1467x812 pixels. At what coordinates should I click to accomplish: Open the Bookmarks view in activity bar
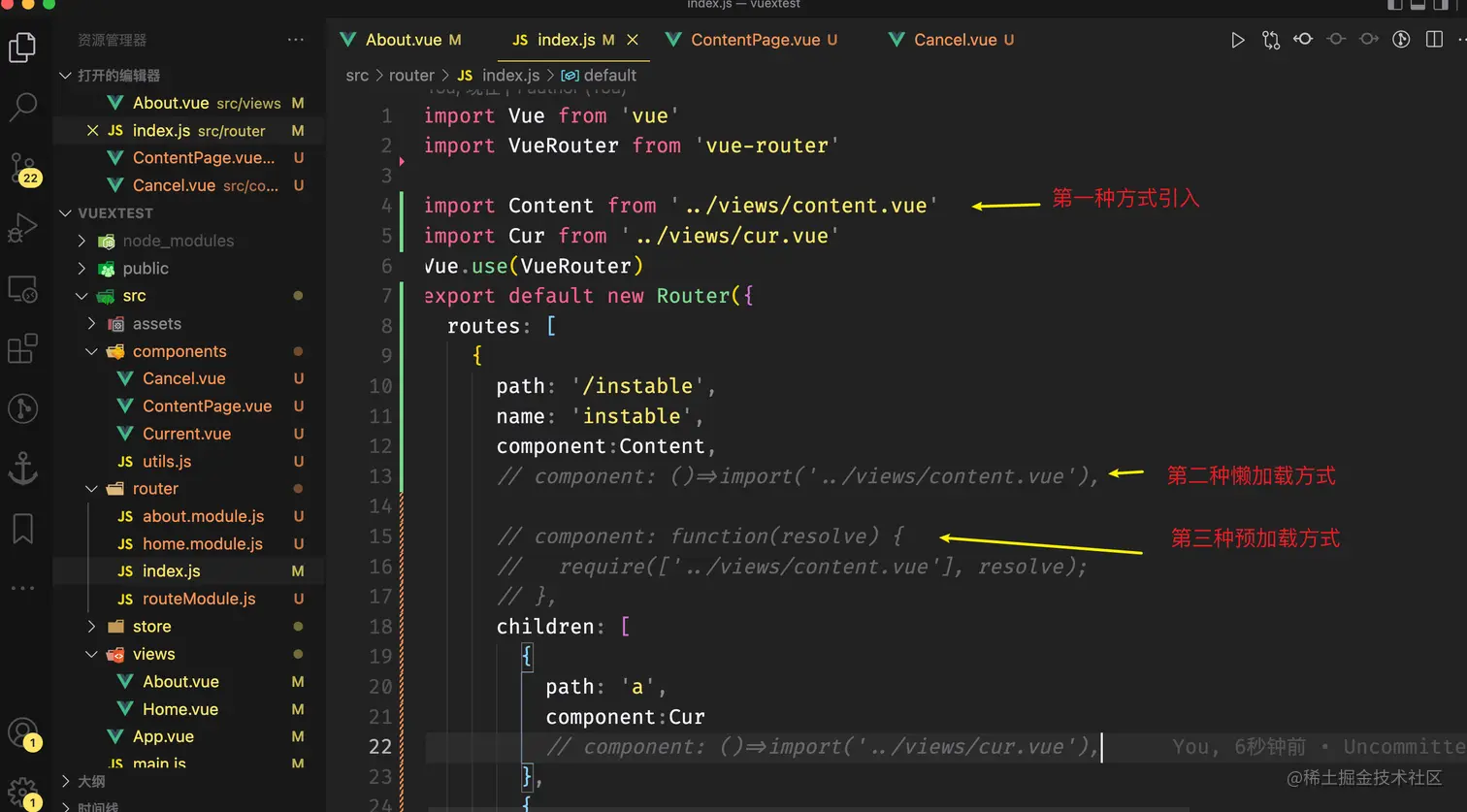[22, 529]
